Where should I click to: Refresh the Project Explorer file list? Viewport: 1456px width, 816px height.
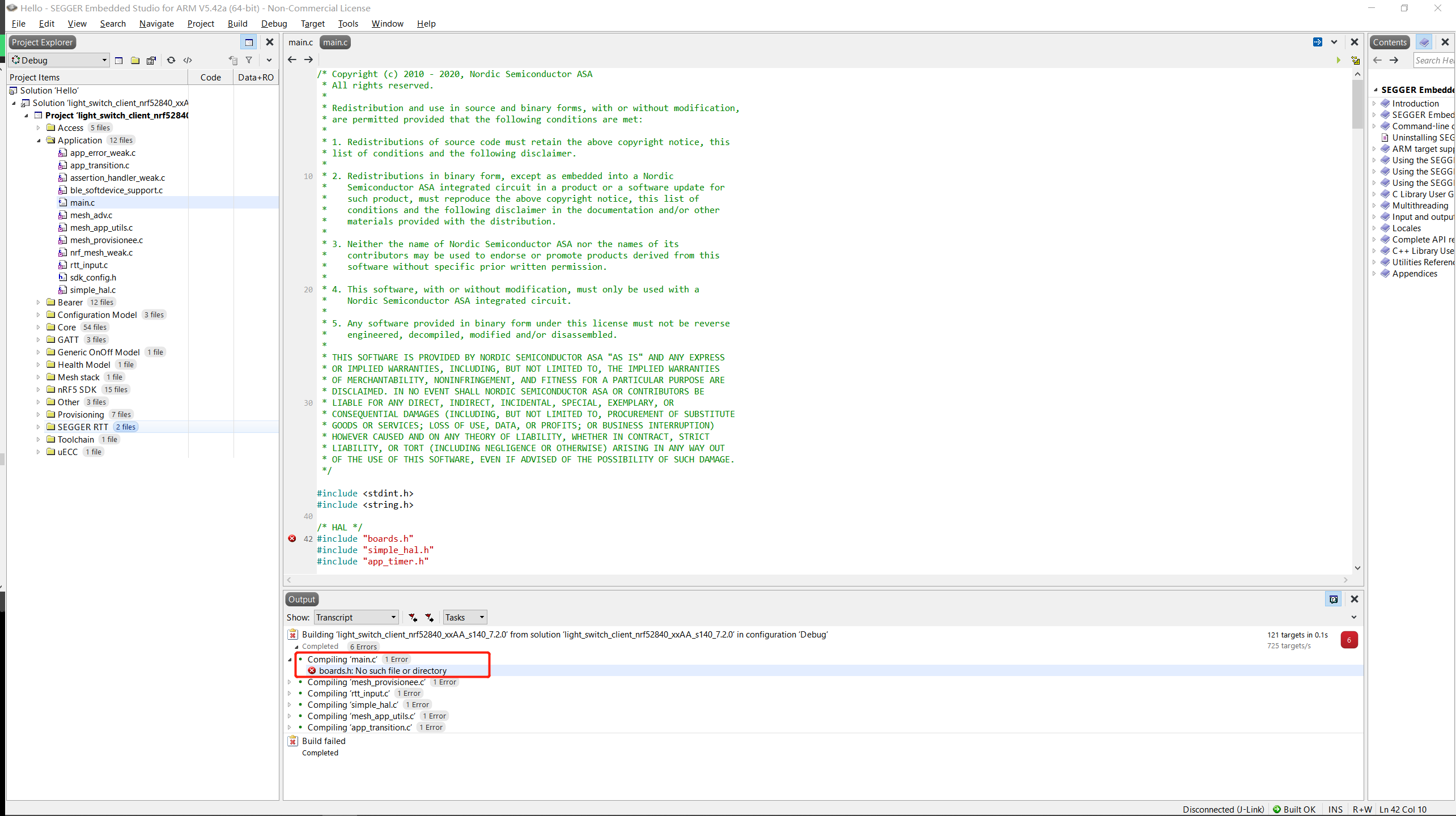click(x=171, y=60)
